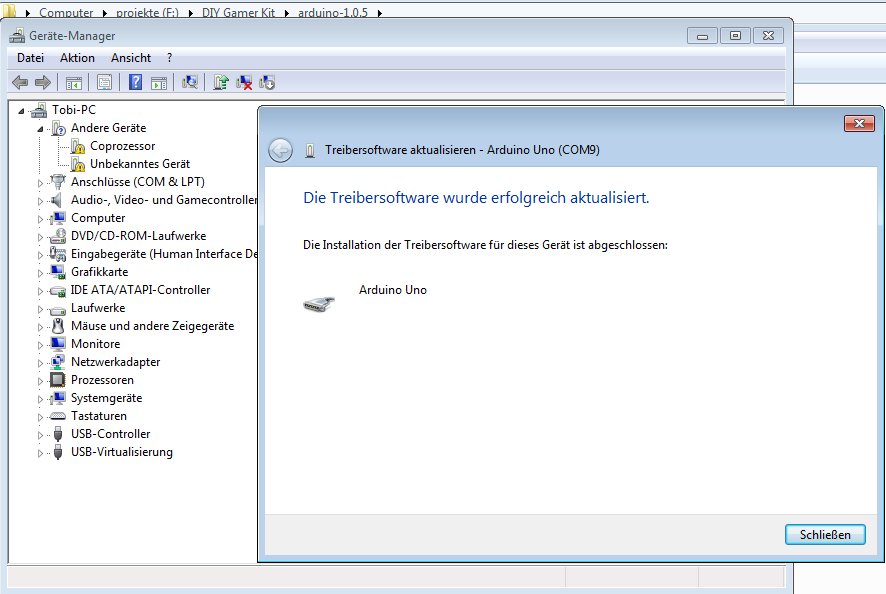Select the Coprozessor device entry
Viewport: 886px width, 594px height.
(x=122, y=146)
